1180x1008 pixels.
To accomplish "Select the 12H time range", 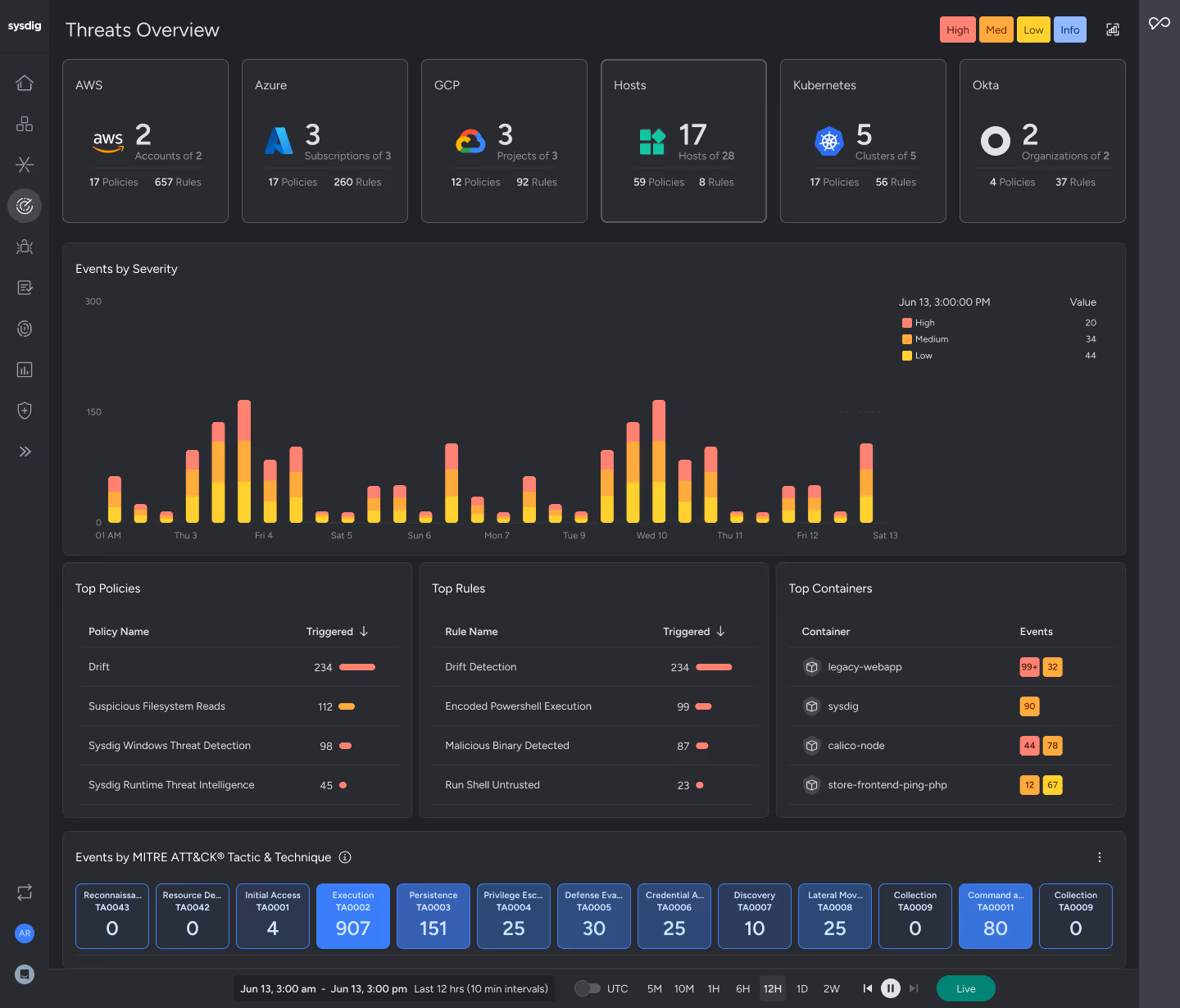I will (x=772, y=988).
